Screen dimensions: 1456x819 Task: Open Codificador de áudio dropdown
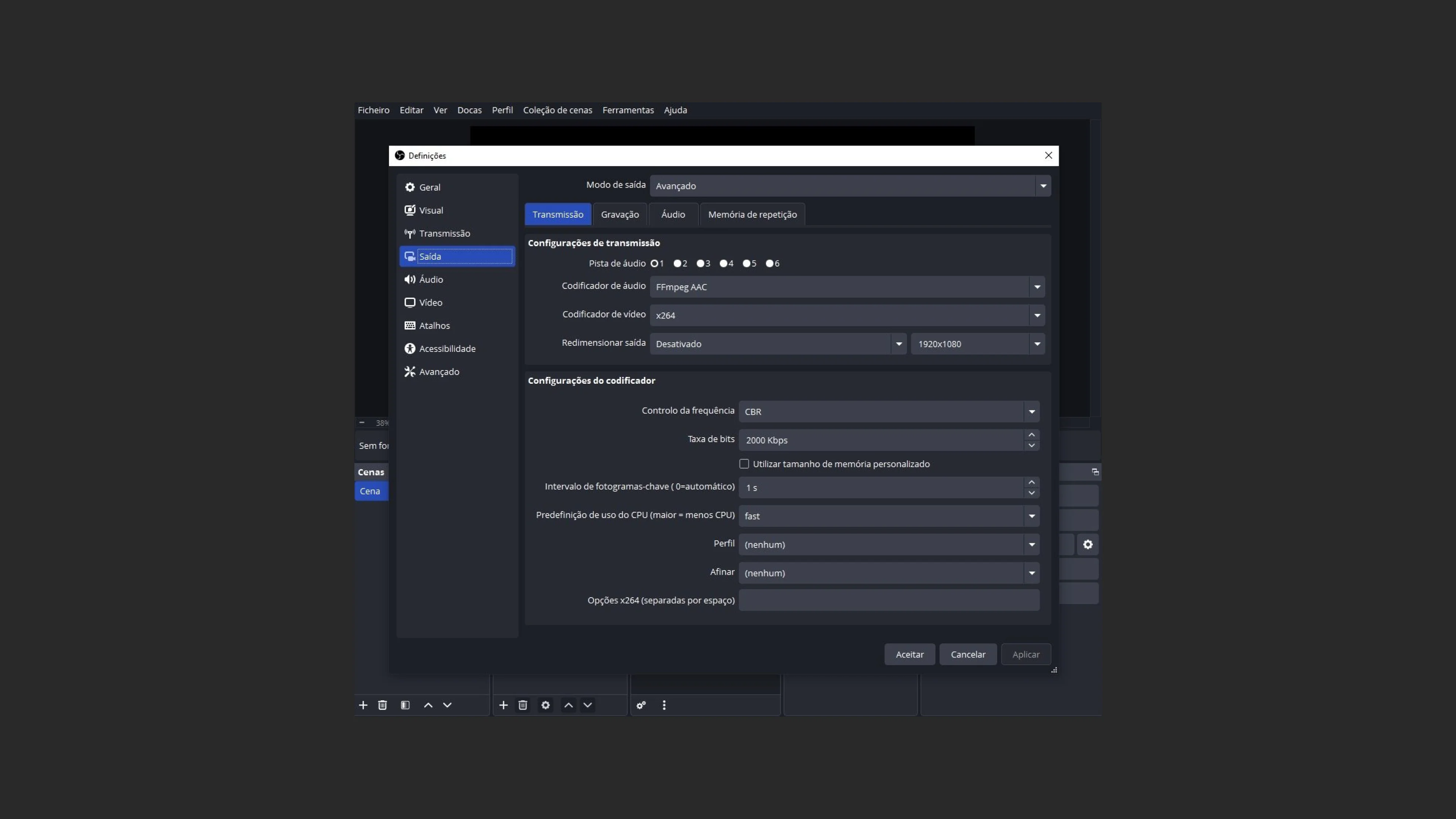[847, 287]
